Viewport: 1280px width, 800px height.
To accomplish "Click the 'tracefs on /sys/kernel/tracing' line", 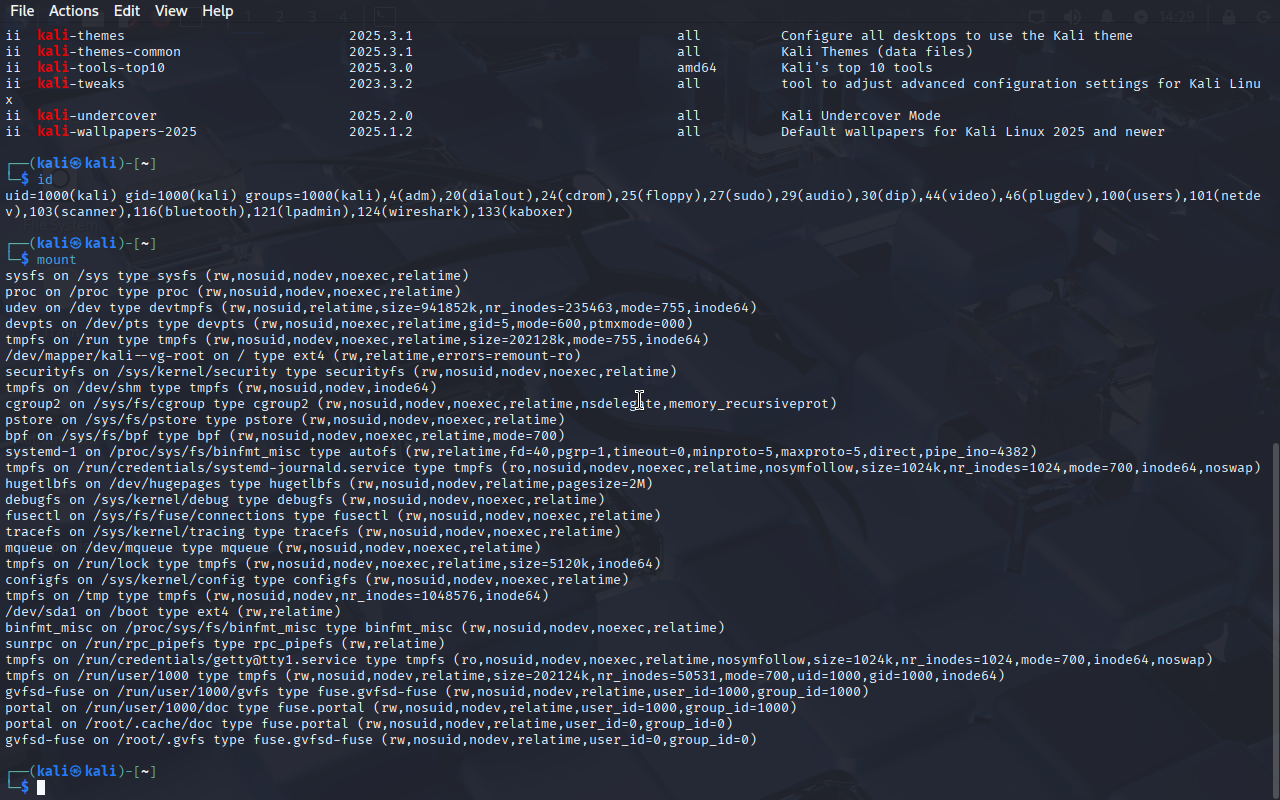I will coord(313,532).
